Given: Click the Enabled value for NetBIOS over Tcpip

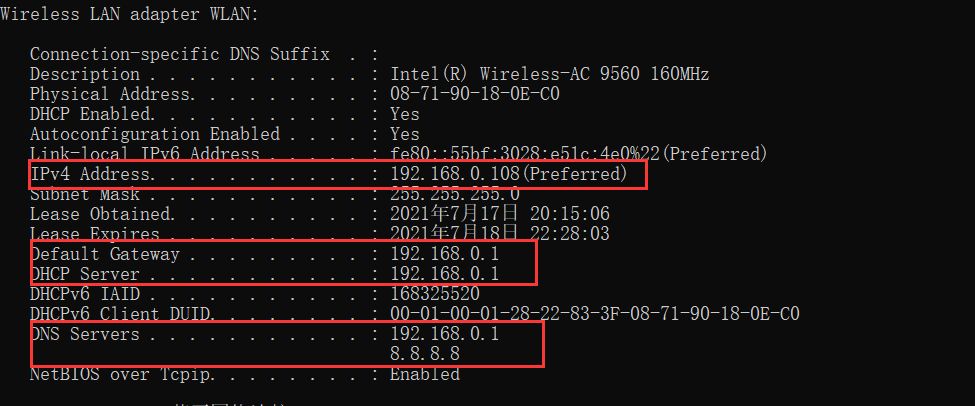Looking at the screenshot, I should coord(424,375).
